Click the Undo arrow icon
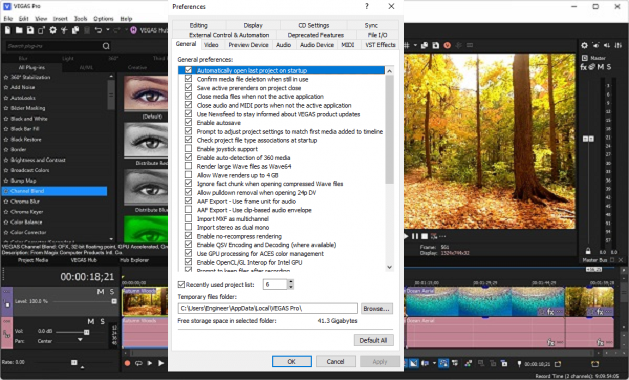The image size is (629, 380). (98, 30)
